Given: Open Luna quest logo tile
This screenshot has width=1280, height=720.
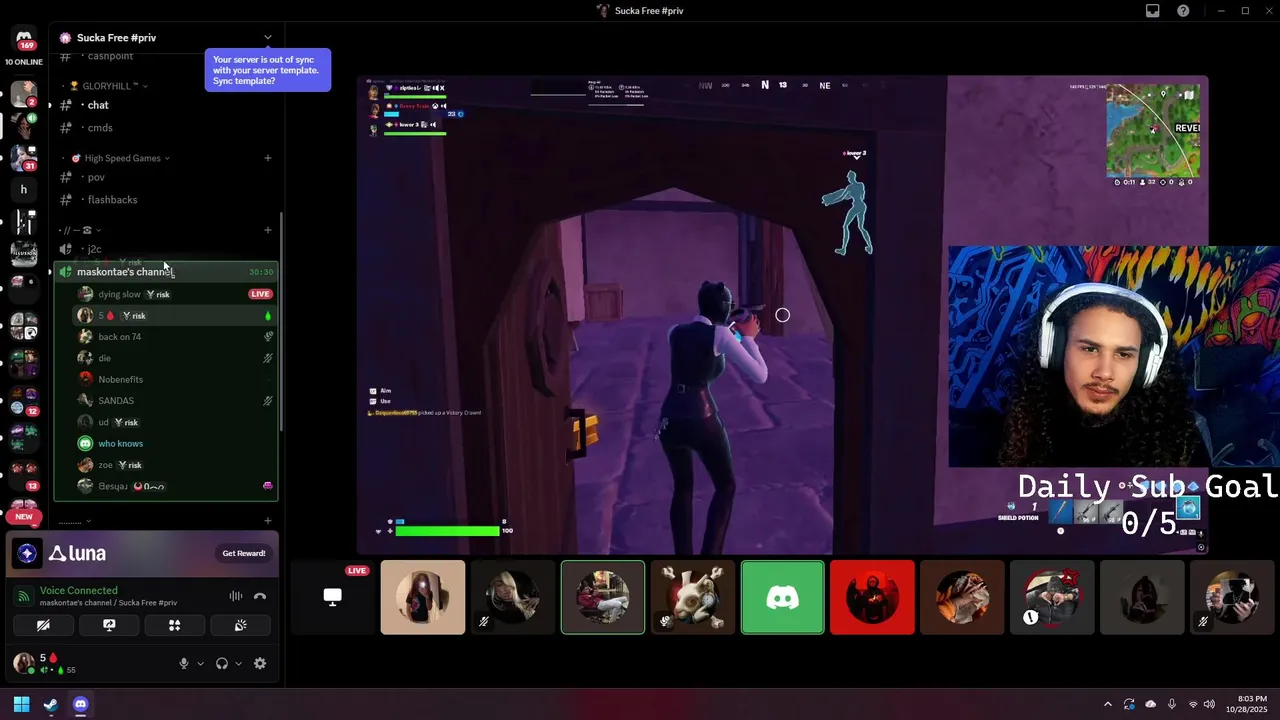Looking at the screenshot, I should point(28,553).
